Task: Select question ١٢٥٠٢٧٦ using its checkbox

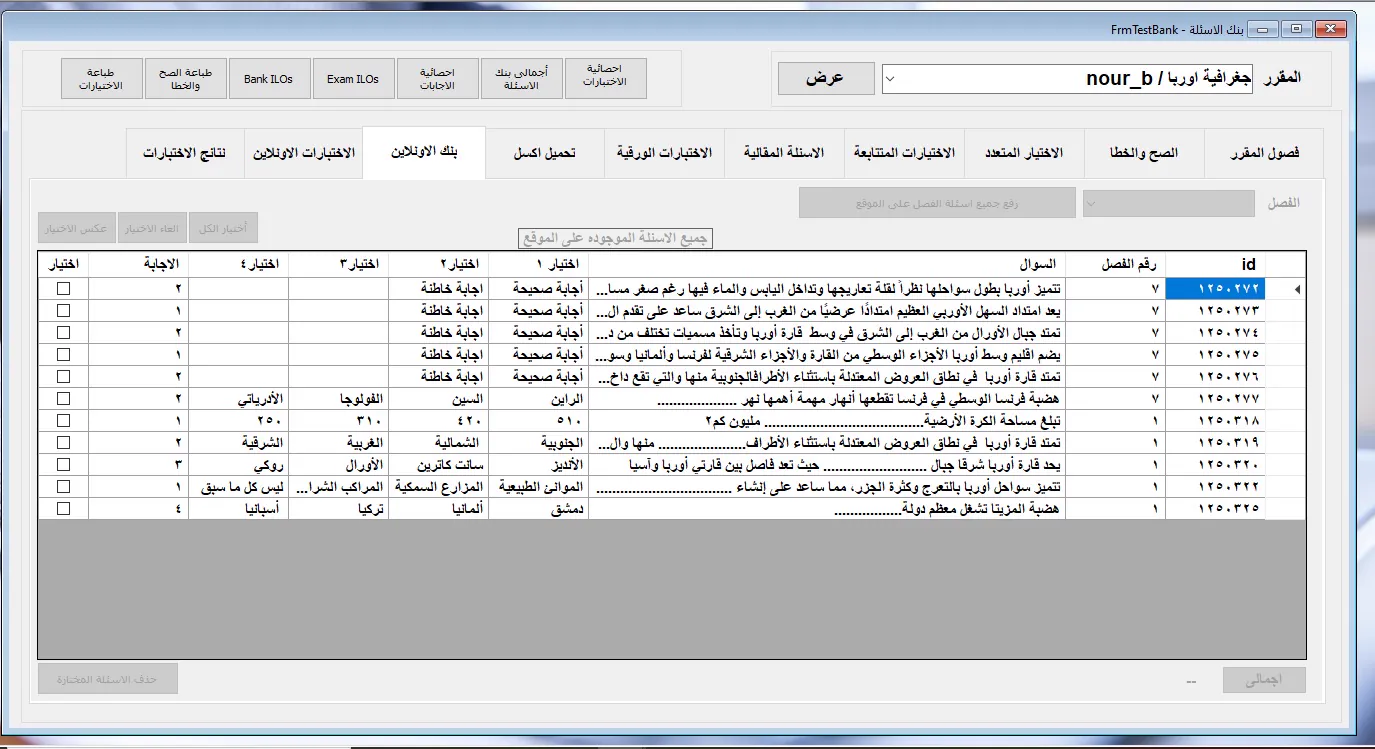Action: click(x=64, y=376)
